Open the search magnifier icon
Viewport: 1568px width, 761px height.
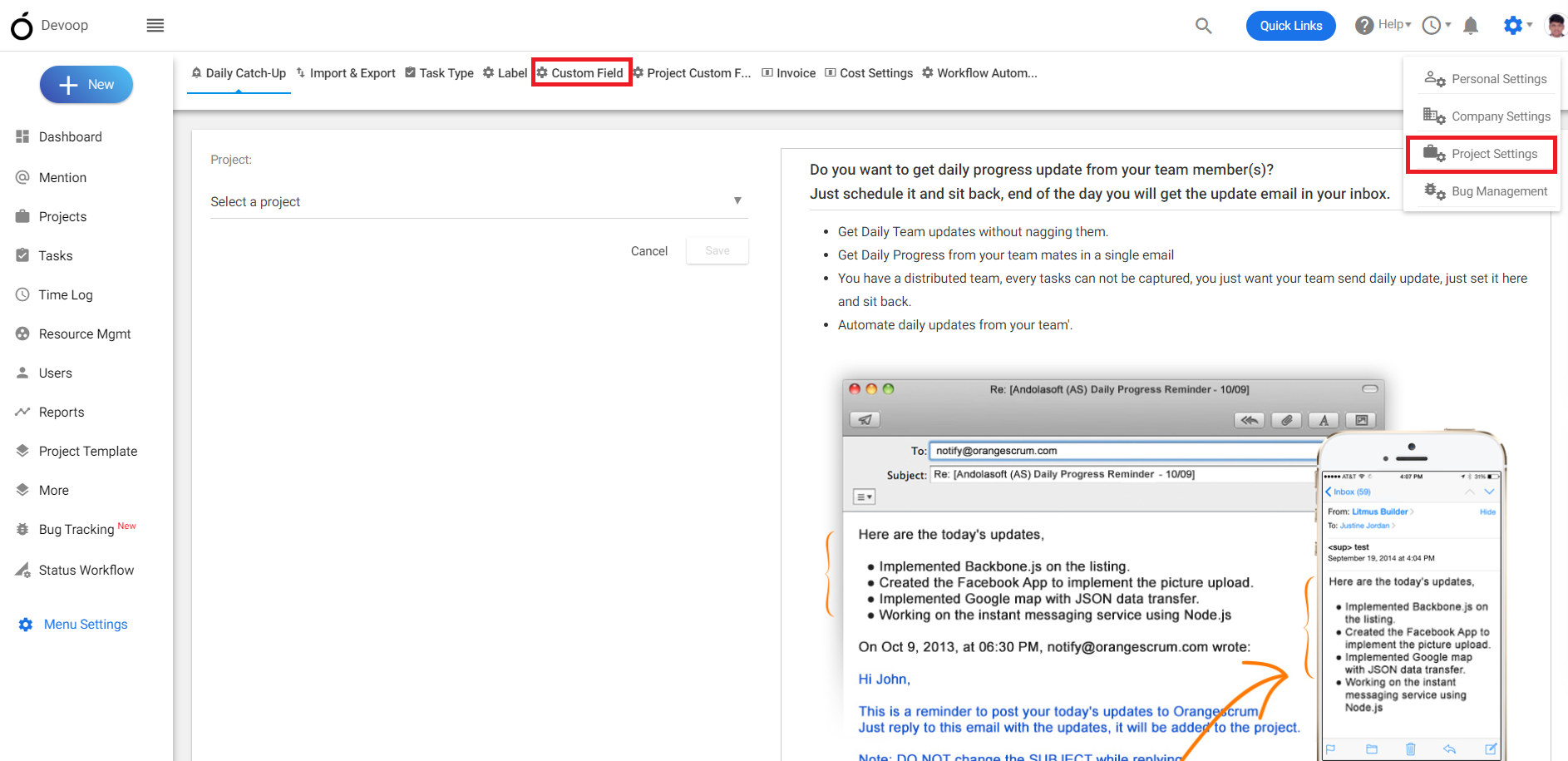(1203, 26)
